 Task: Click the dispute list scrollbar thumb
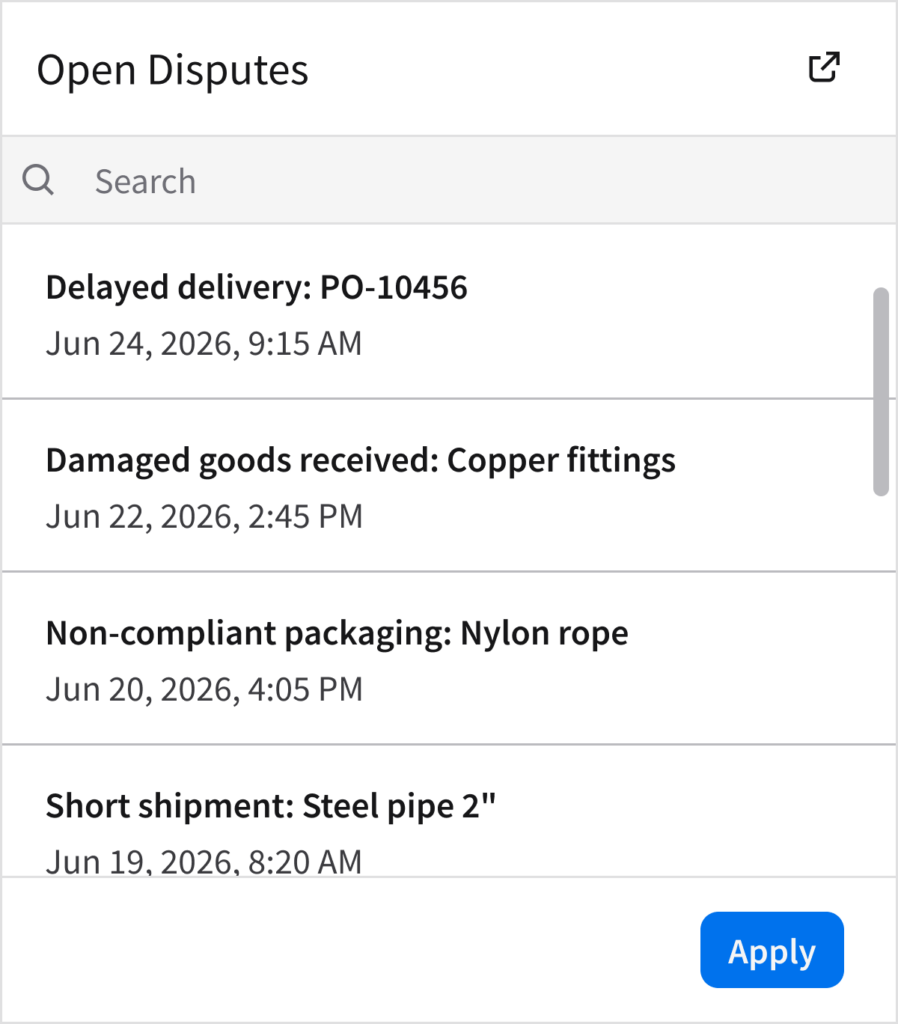click(880, 392)
